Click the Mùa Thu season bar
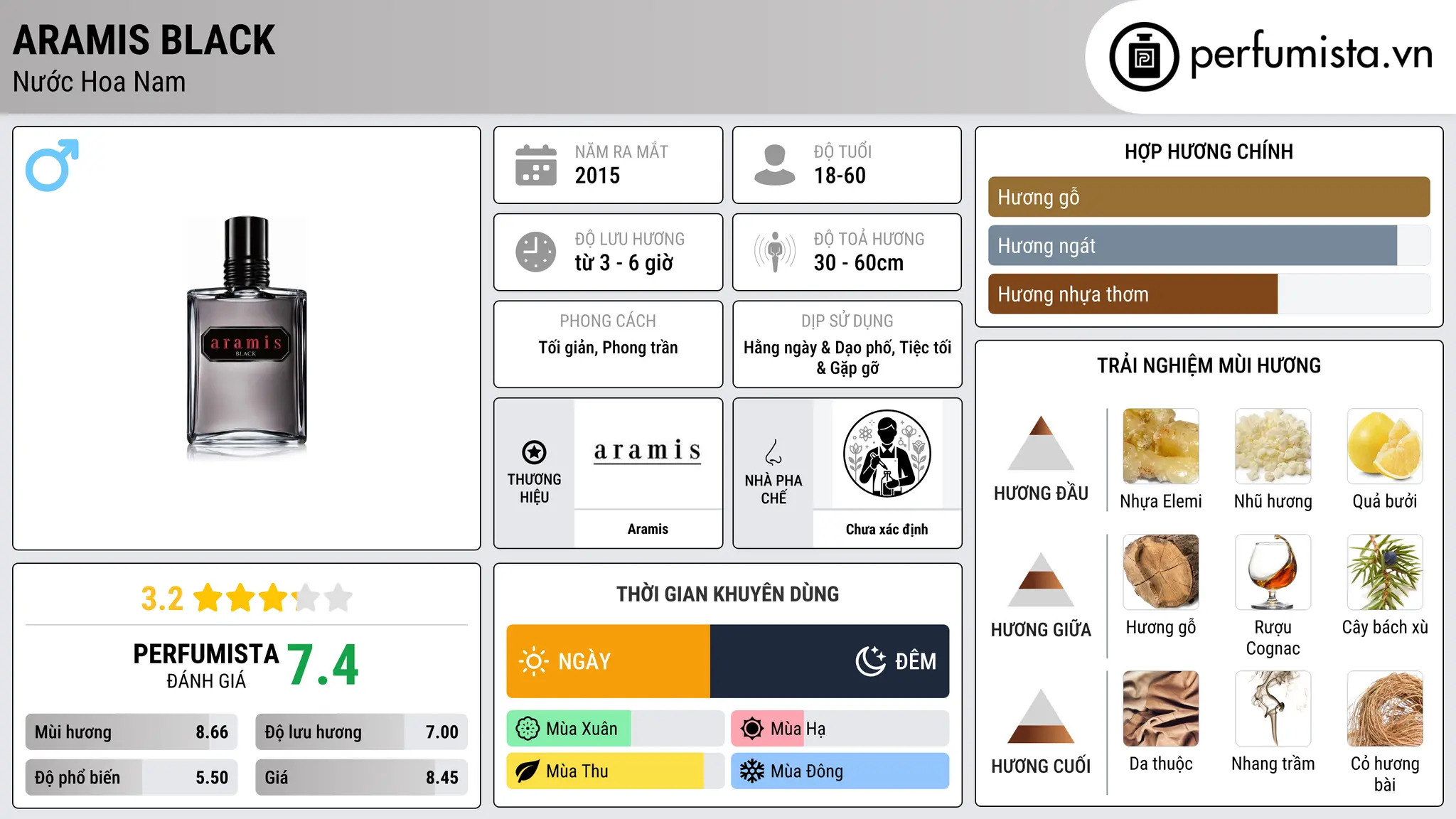1456x819 pixels. click(x=615, y=771)
